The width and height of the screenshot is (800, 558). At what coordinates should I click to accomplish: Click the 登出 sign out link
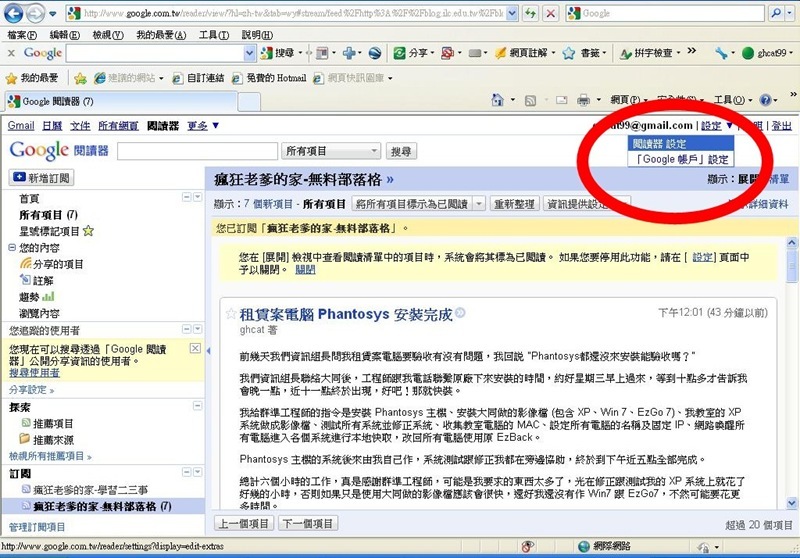782,125
